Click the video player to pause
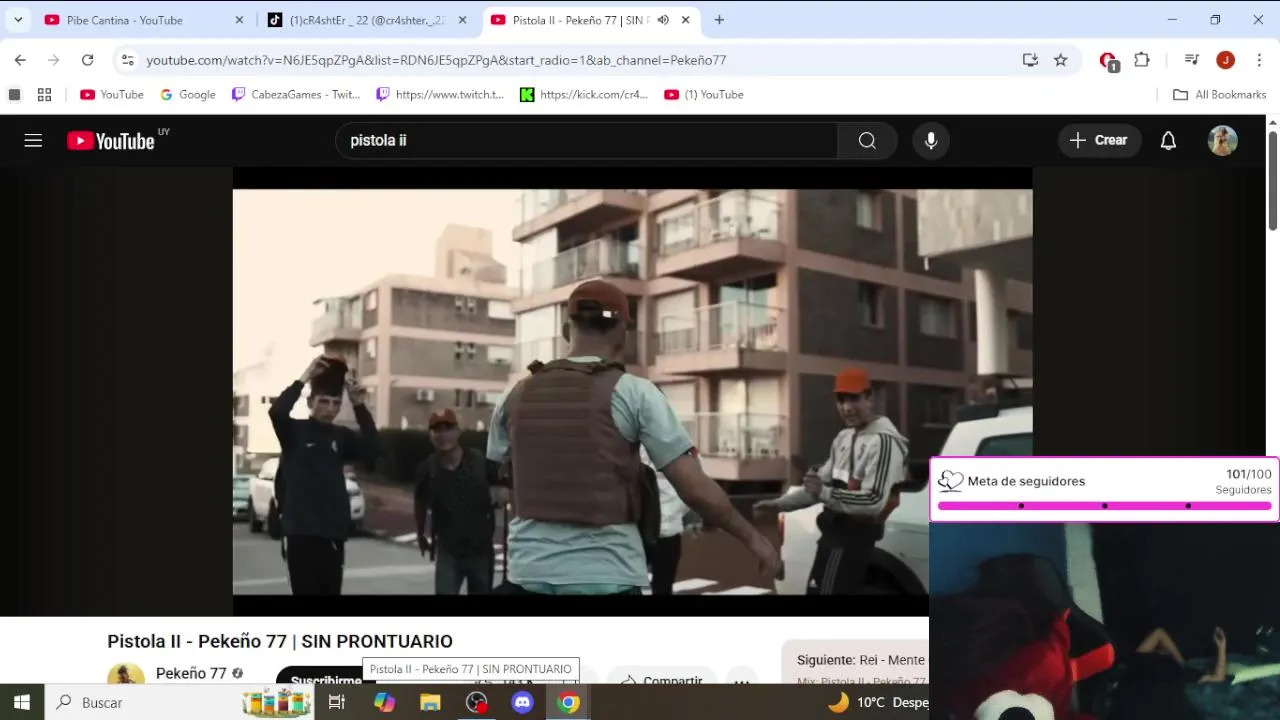Image resolution: width=1280 pixels, height=720 pixels. tap(632, 391)
